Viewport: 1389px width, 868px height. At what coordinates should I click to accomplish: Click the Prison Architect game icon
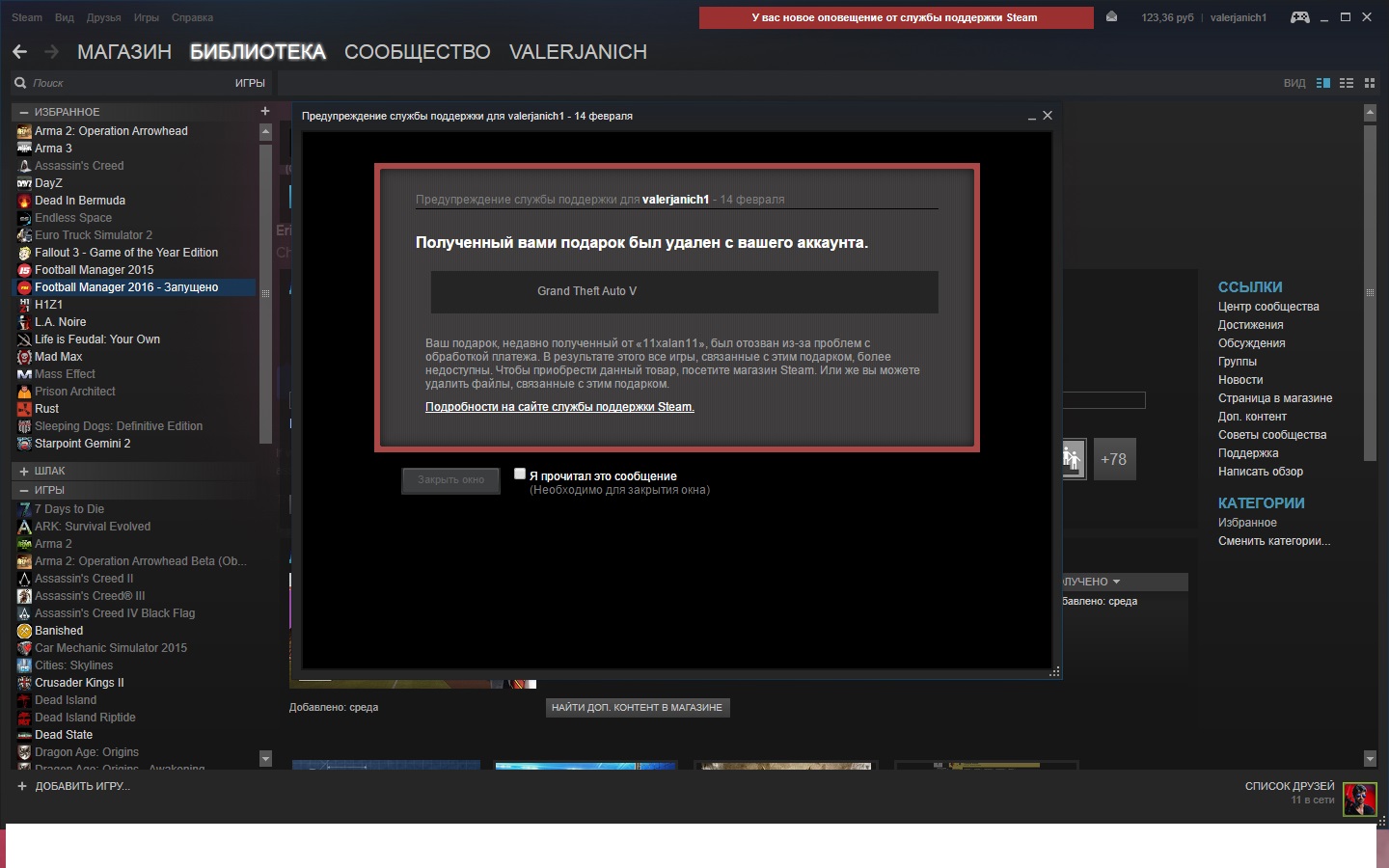tap(25, 392)
